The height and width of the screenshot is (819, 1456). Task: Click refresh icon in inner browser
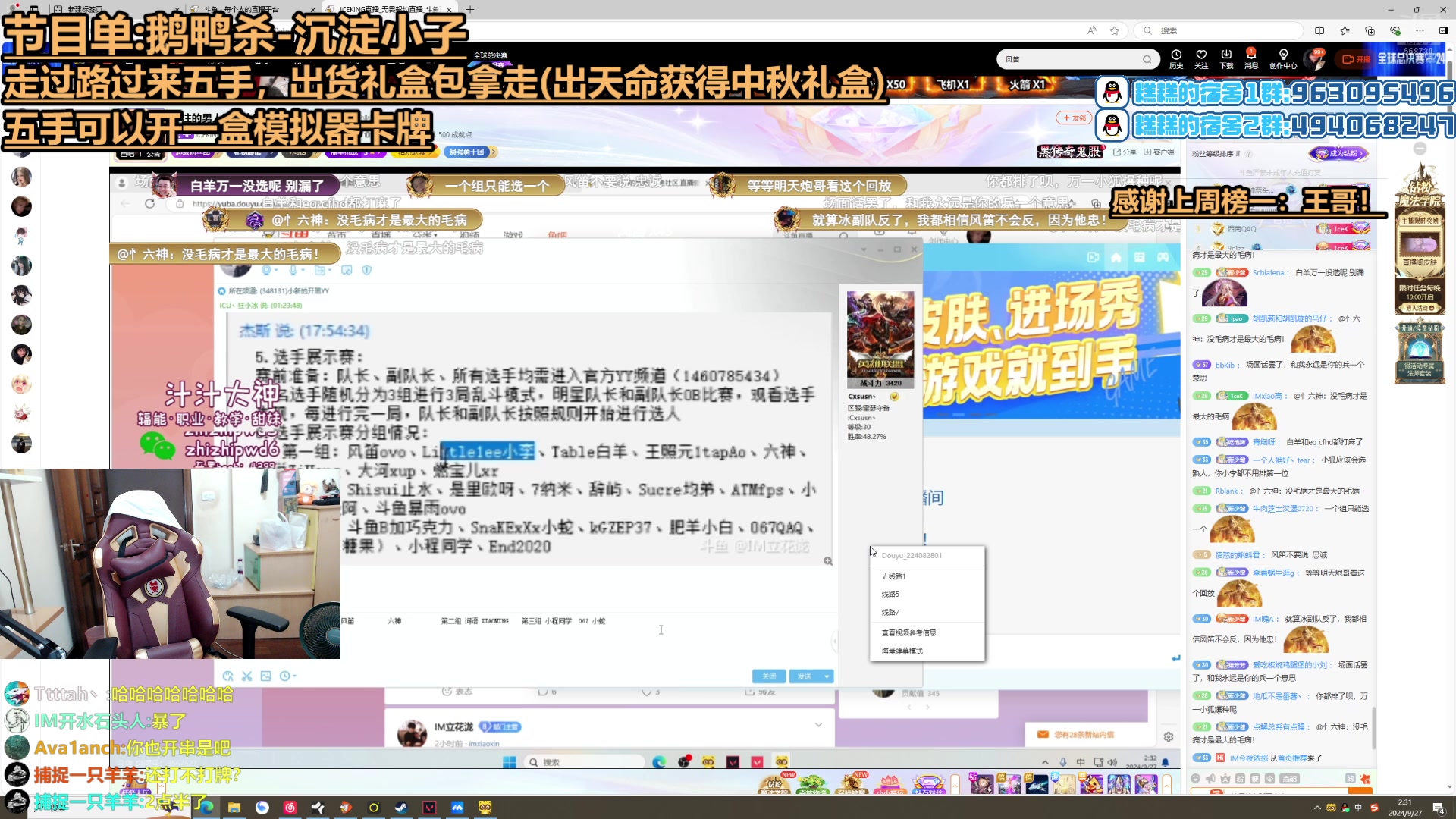149,203
